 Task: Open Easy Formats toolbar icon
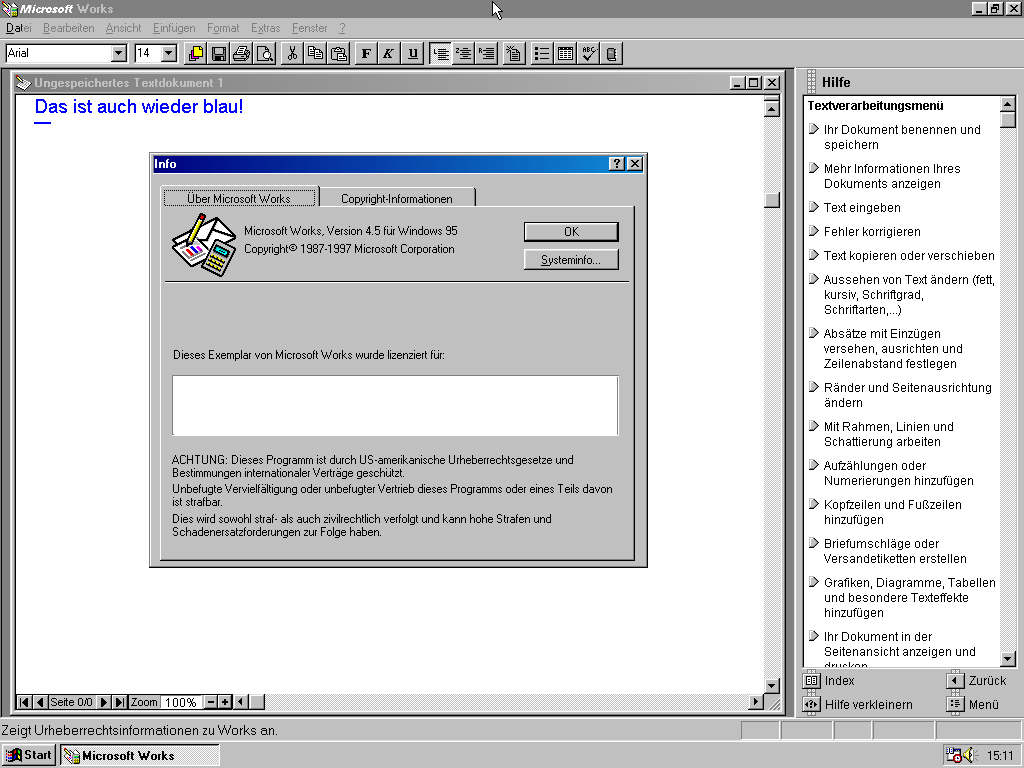(x=514, y=54)
